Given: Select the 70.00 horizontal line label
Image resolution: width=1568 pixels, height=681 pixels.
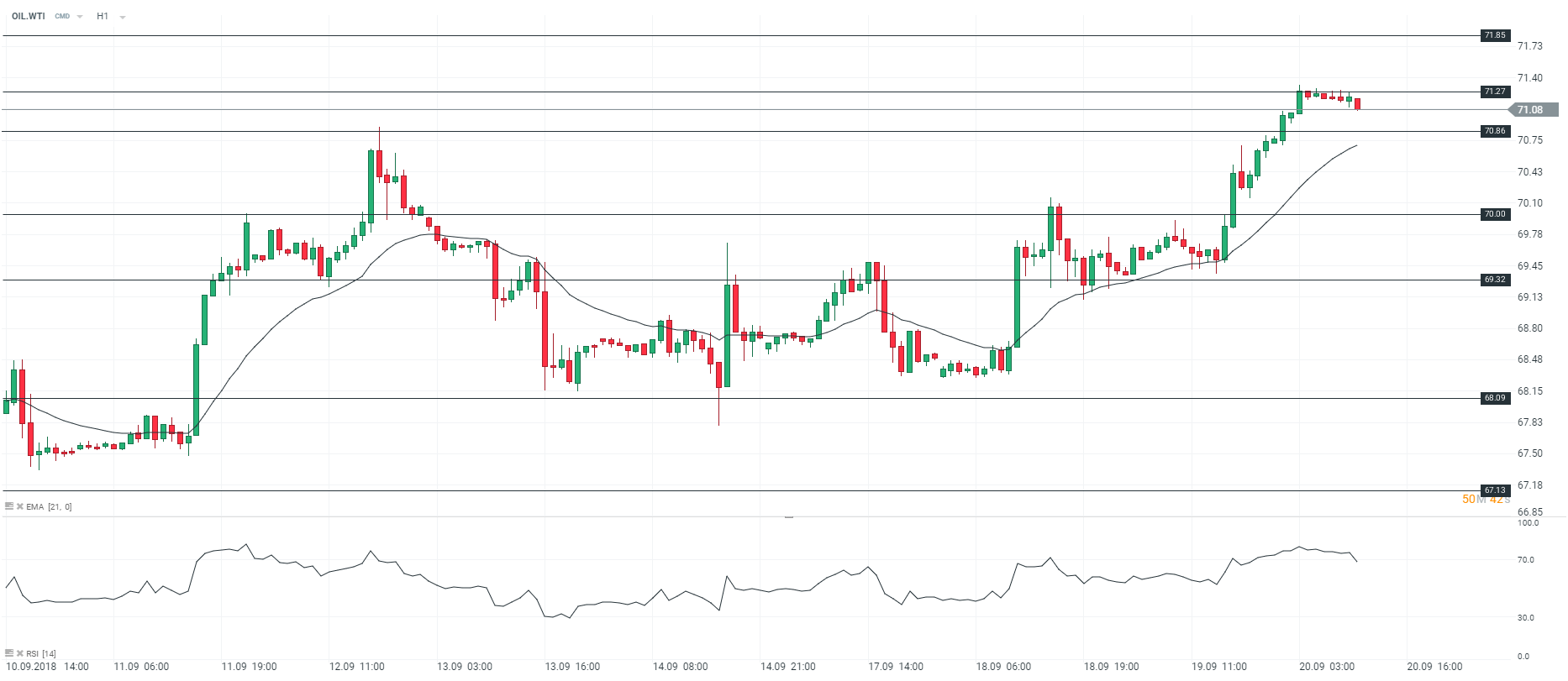Looking at the screenshot, I should 1495,214.
